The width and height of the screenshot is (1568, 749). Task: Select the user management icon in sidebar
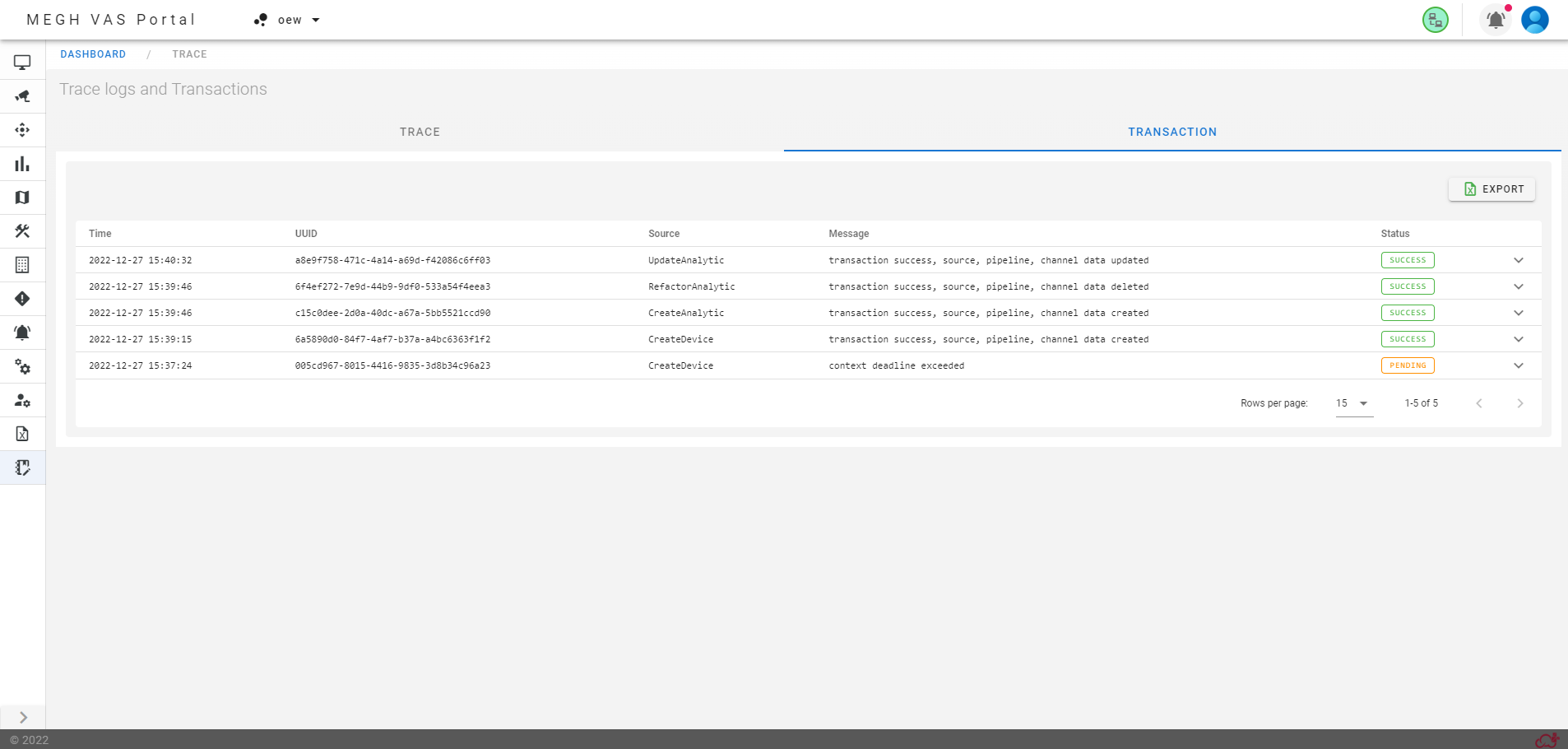21,401
